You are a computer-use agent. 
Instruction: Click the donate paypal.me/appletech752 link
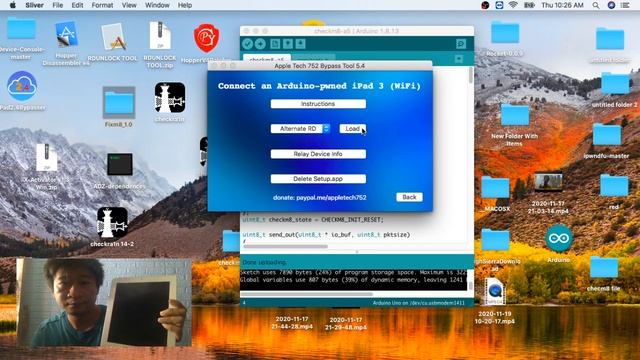[x=320, y=198]
